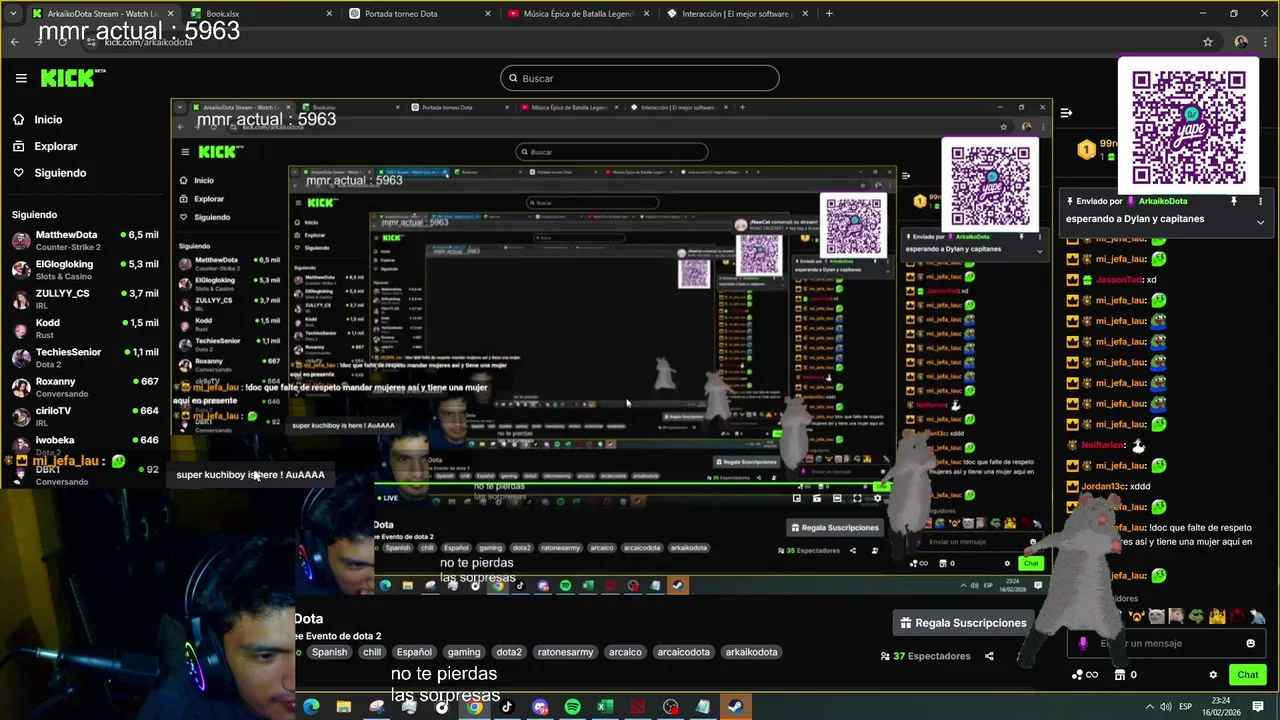Open Excel from taskbar
Screen dimensions: 1280x720
(x=605, y=707)
